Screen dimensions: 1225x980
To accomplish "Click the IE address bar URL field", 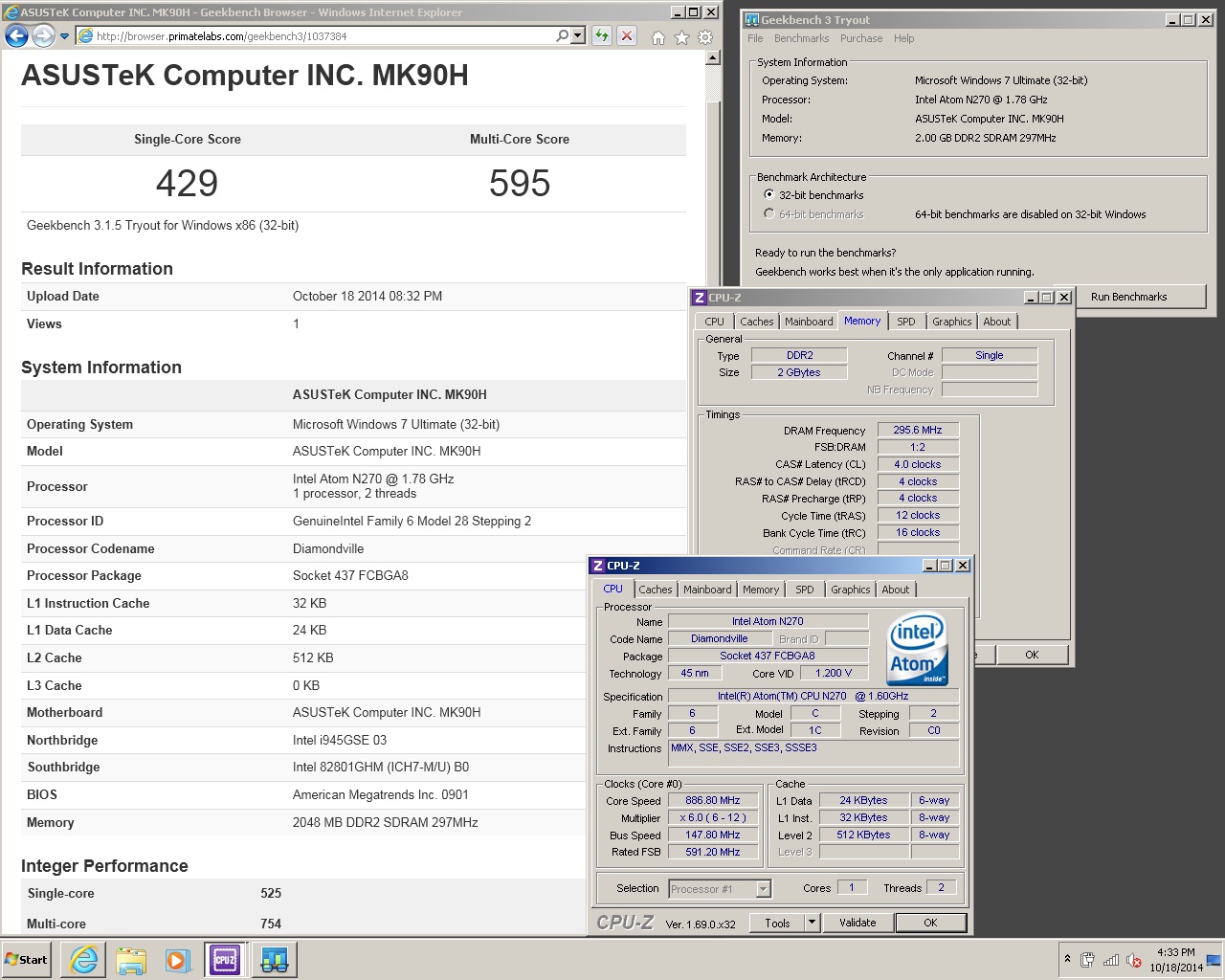I will tap(323, 36).
